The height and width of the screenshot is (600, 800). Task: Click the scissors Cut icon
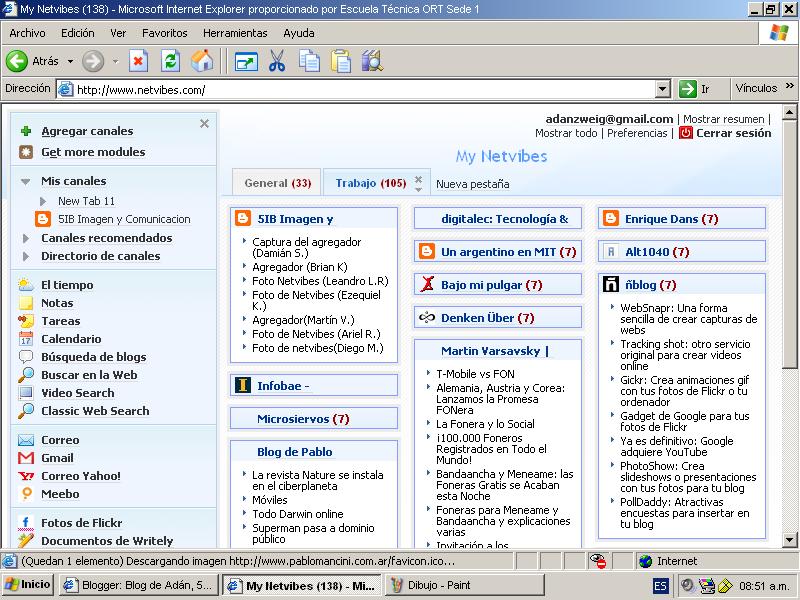277,61
